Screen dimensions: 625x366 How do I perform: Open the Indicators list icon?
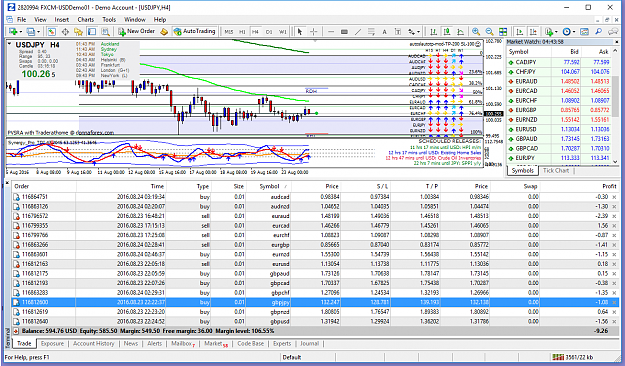tap(550, 31)
